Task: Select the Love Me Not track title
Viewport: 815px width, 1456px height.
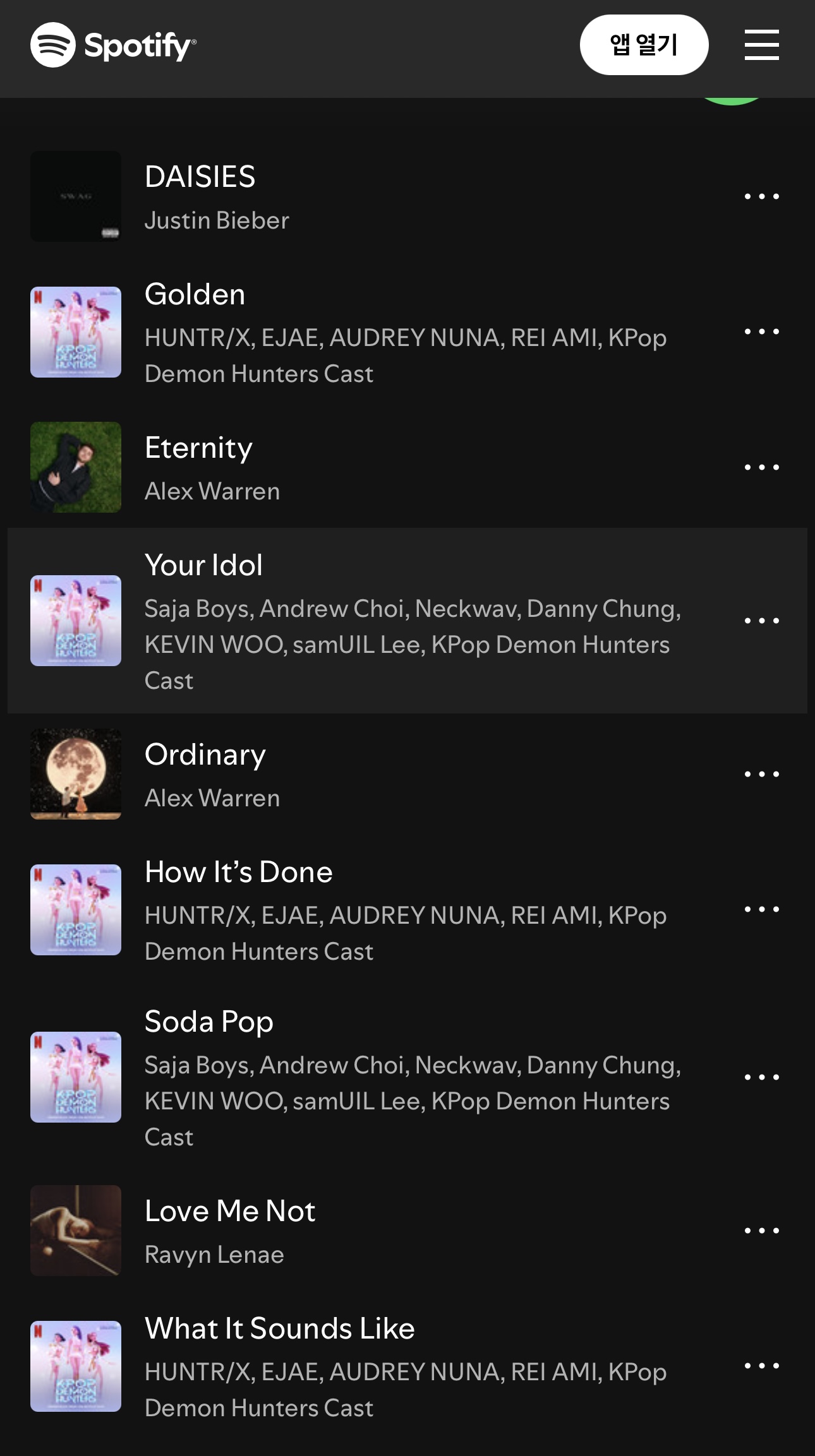Action: coord(230,1211)
